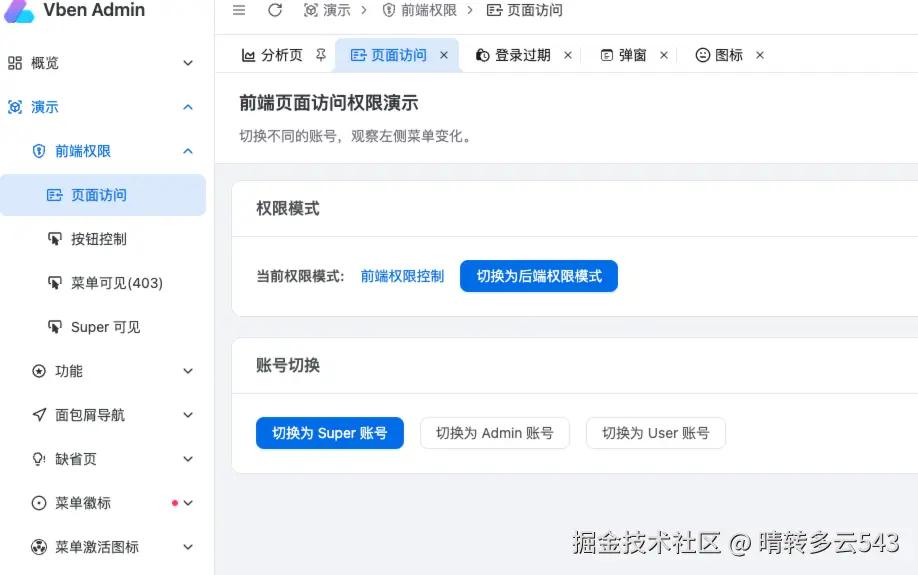Click the 分析页 tab chart icon

tap(248, 55)
